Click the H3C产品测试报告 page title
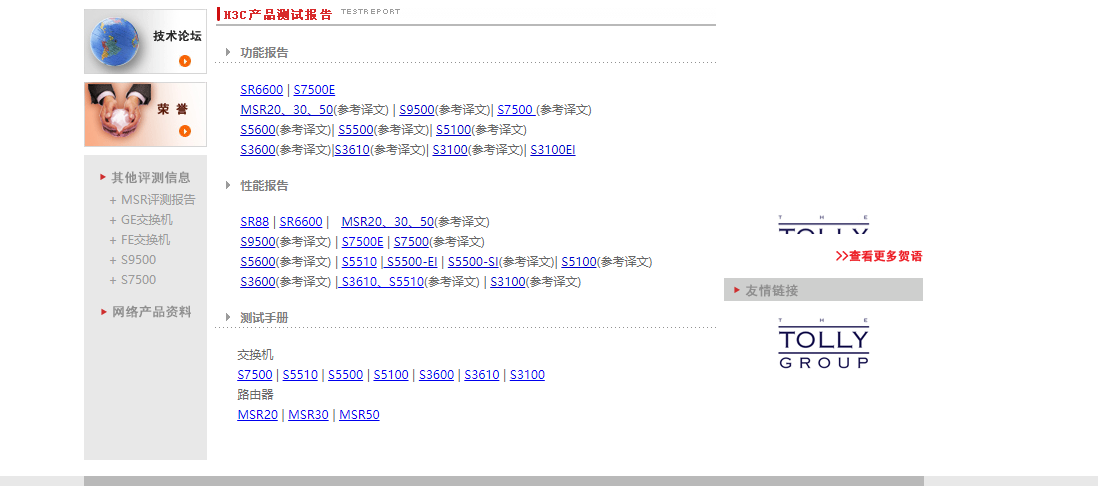The width and height of the screenshot is (1098, 486). [x=277, y=15]
